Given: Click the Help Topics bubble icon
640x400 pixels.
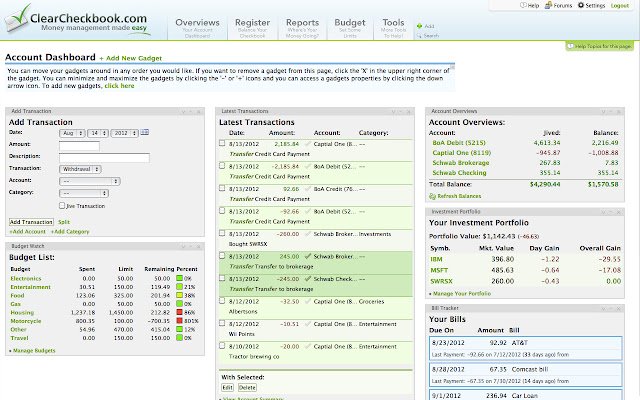Looking at the screenshot, I should pyautogui.click(x=571, y=46).
